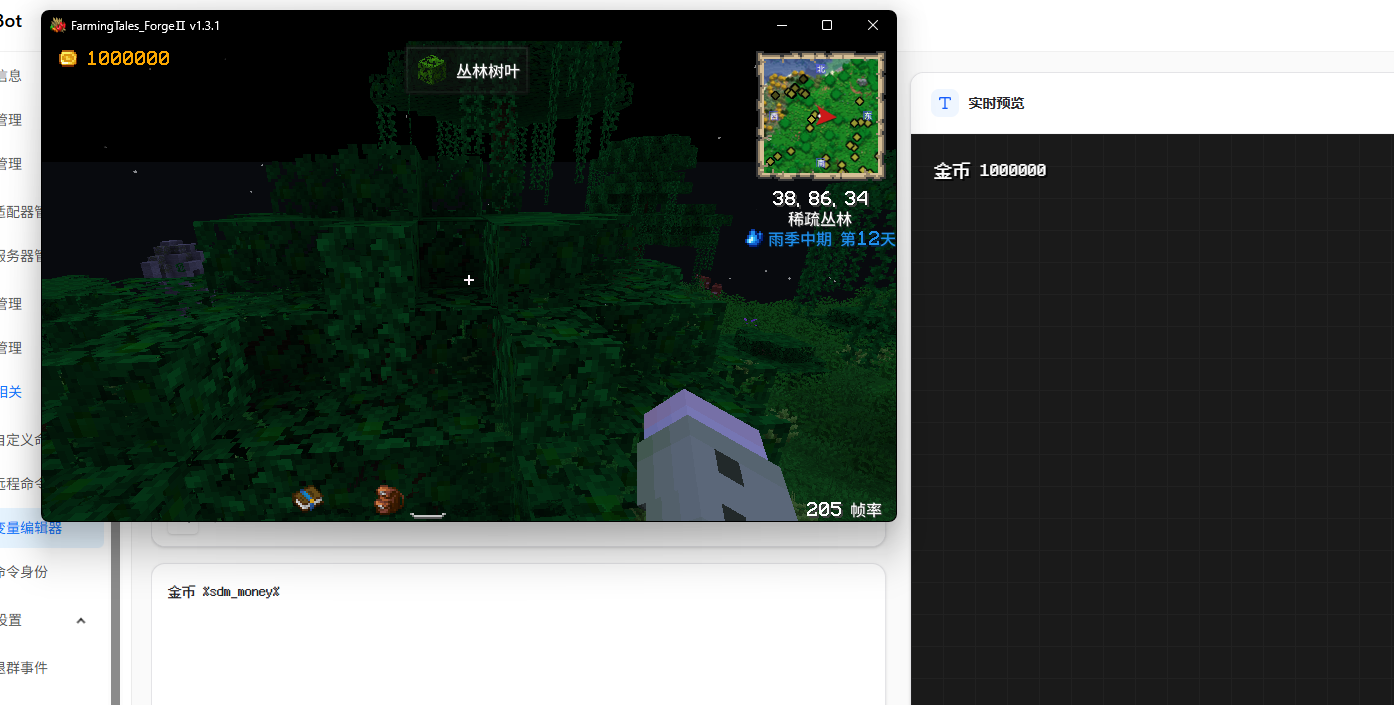Open the 命令身份 sidebar item
The image size is (1394, 705).
(x=24, y=572)
